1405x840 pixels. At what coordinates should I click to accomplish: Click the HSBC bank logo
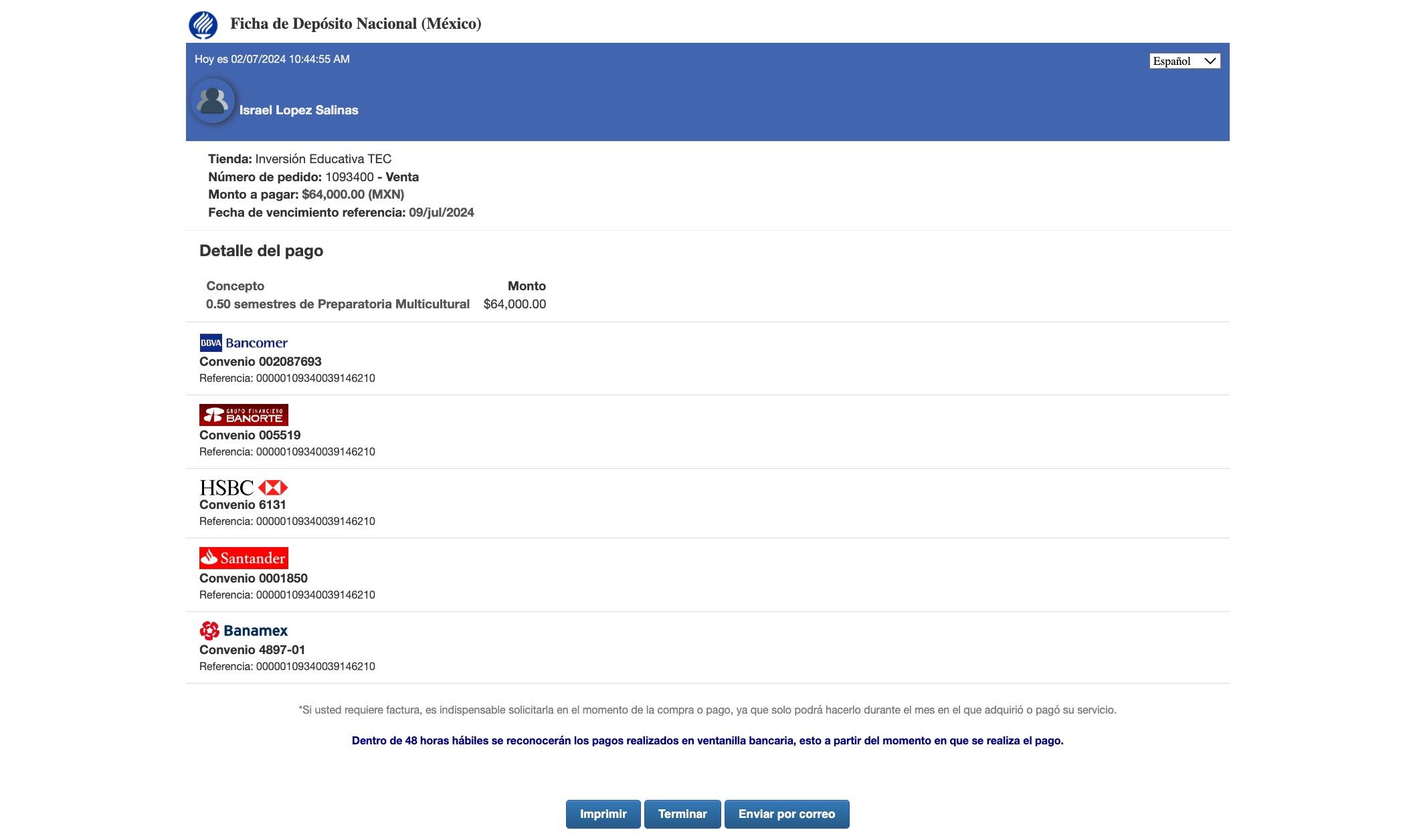point(244,488)
